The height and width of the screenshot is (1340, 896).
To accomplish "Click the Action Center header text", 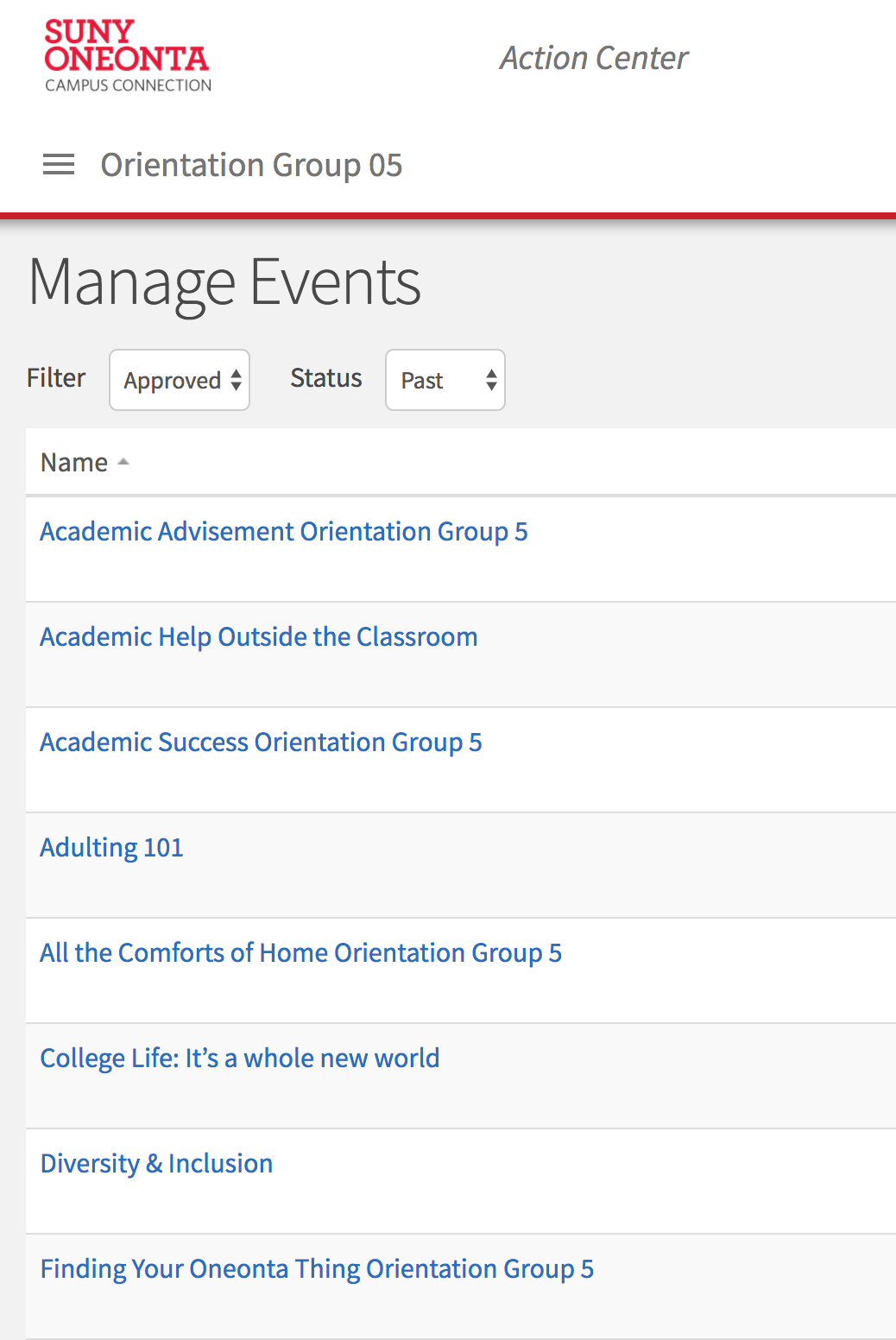I will [x=594, y=58].
